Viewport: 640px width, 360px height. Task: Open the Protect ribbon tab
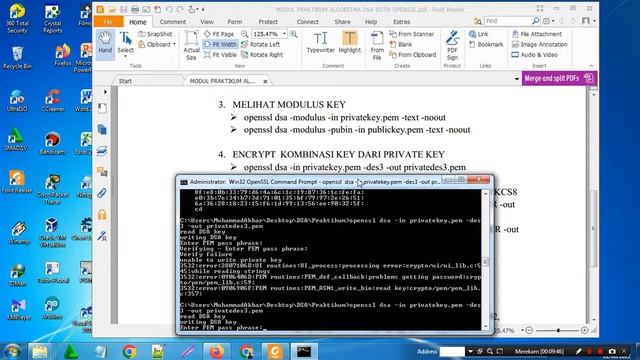tap(268, 22)
